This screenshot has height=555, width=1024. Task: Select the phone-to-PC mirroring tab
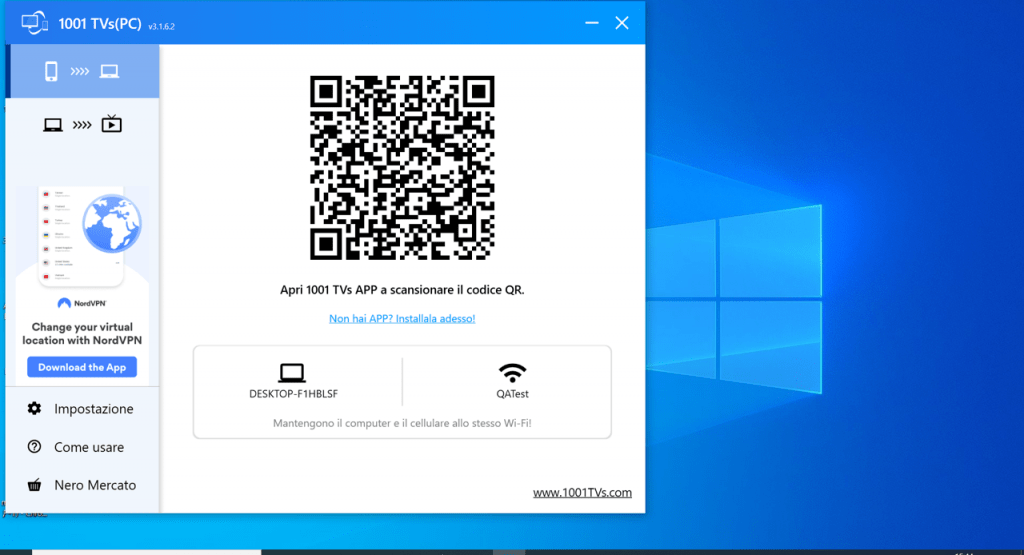click(82, 71)
